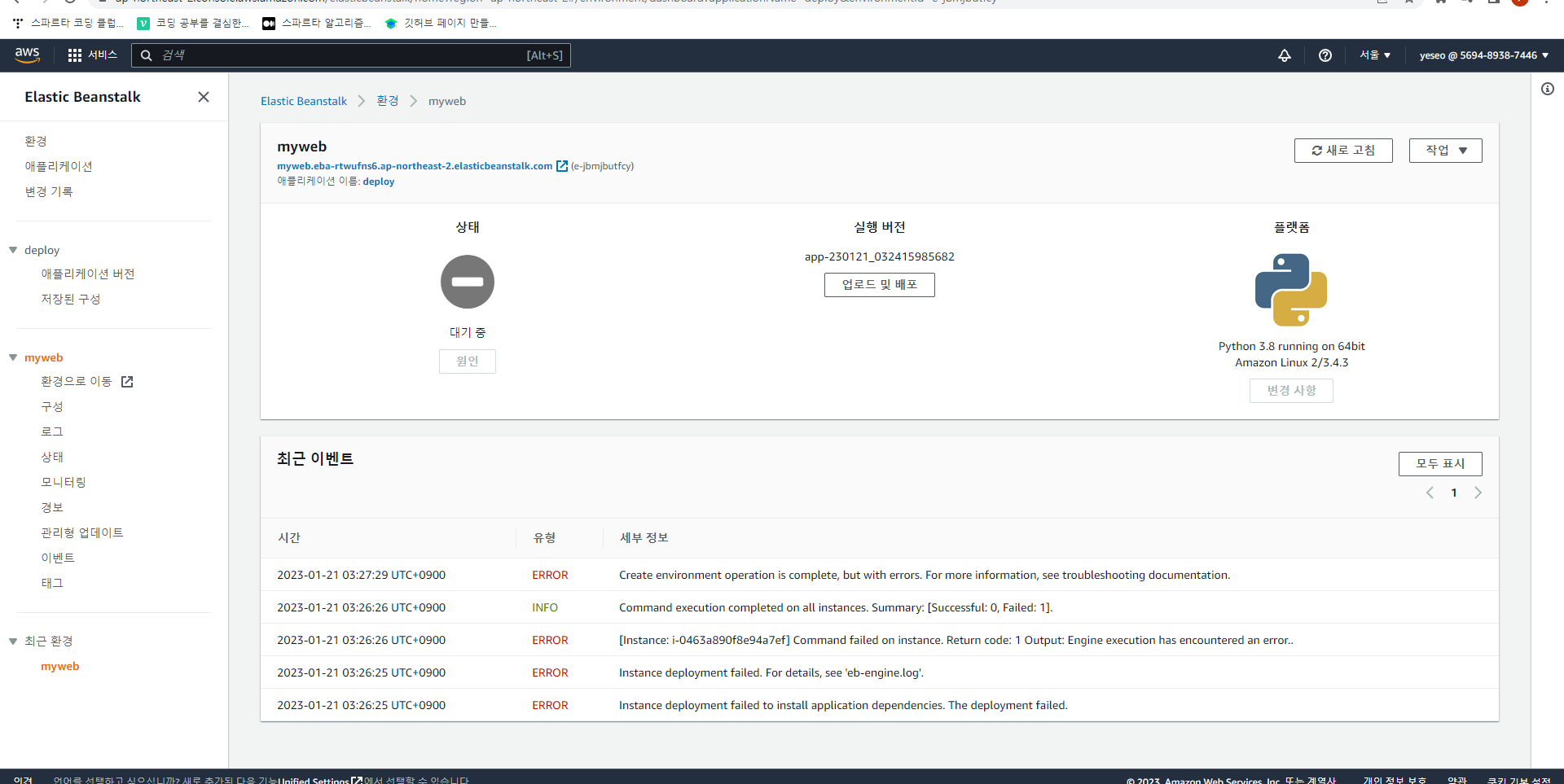Open 관리형 업데이트 in sidebar
Image resolution: width=1564 pixels, height=784 pixels.
(x=82, y=532)
